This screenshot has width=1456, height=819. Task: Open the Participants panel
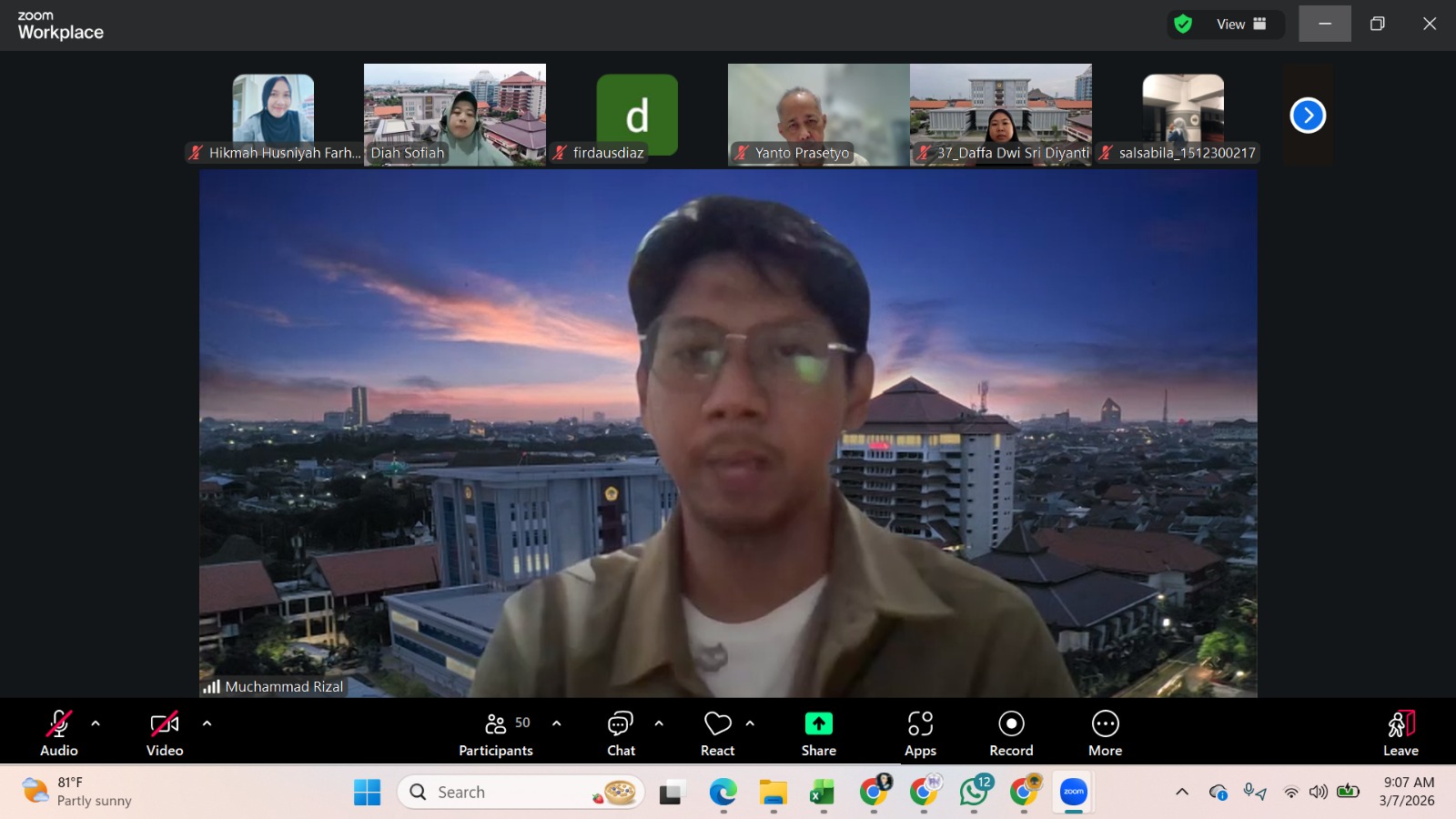click(x=496, y=732)
